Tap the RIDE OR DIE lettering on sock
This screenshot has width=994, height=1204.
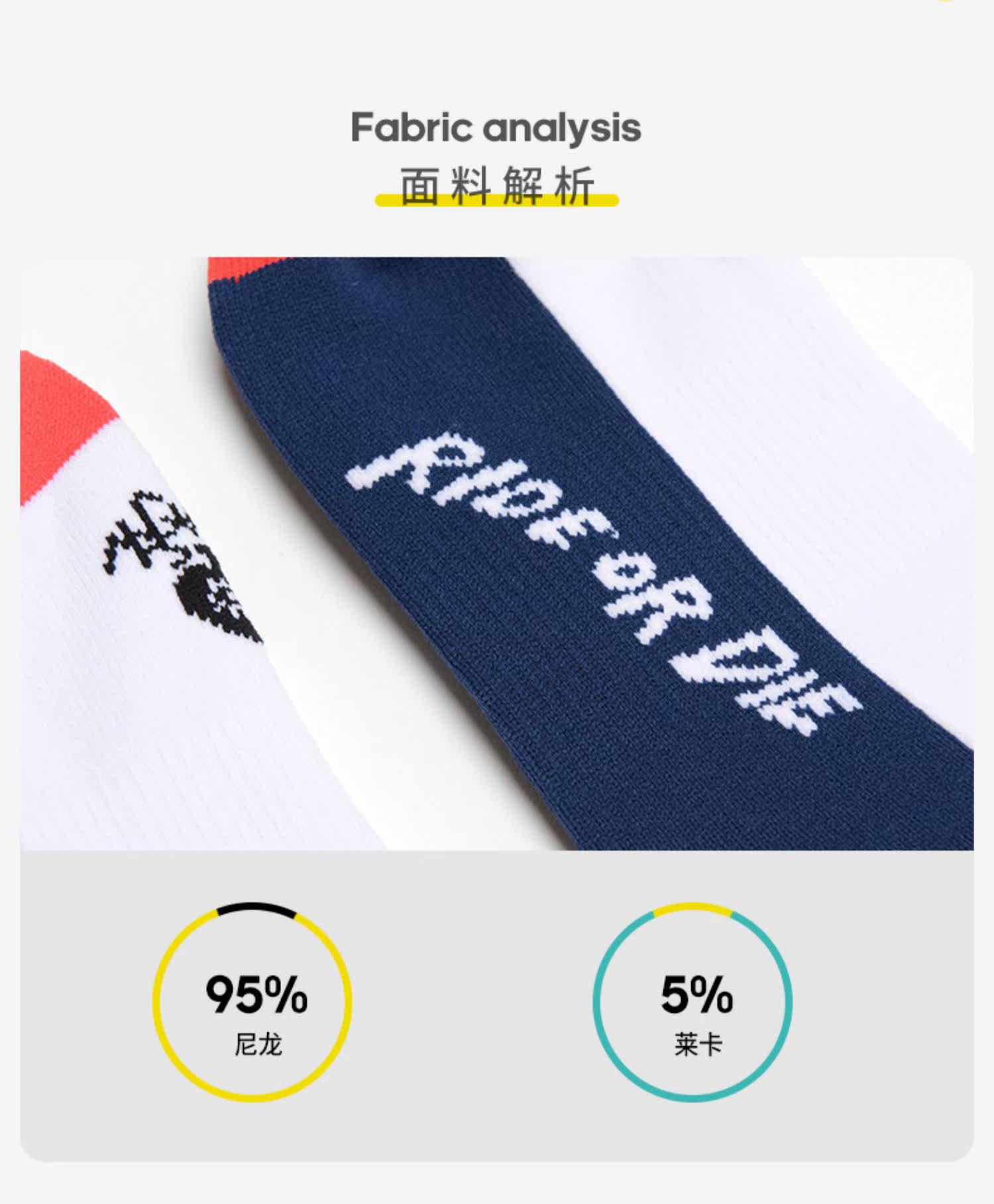tap(604, 583)
